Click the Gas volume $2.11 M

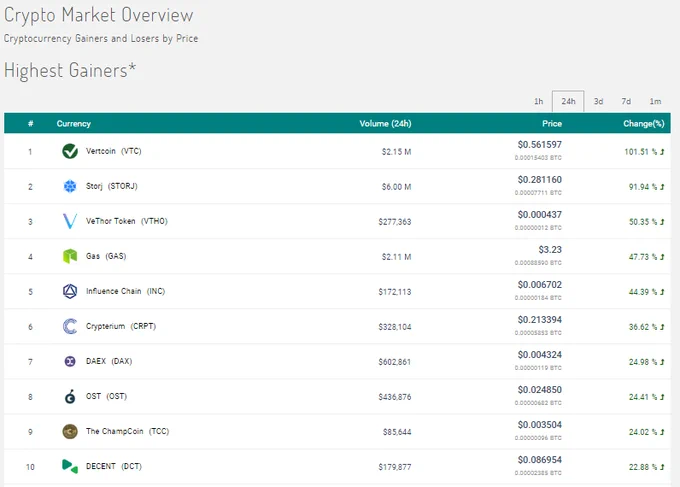tap(396, 257)
